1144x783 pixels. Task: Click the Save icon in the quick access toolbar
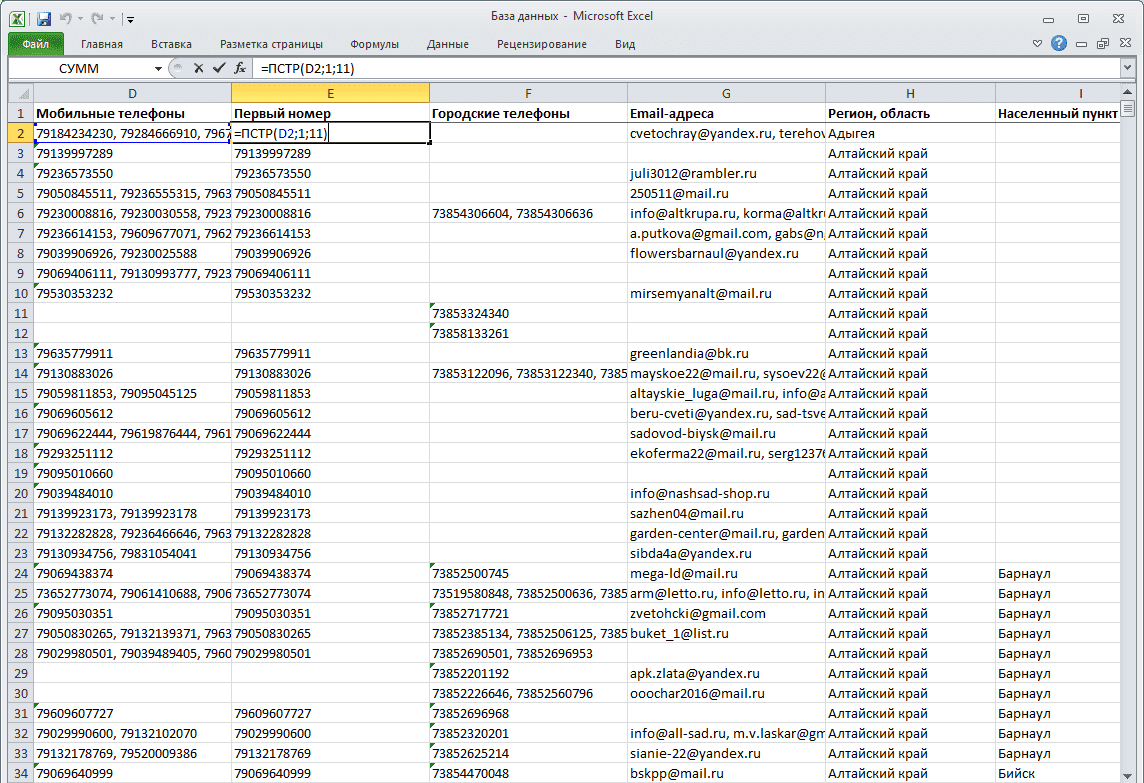click(x=44, y=18)
